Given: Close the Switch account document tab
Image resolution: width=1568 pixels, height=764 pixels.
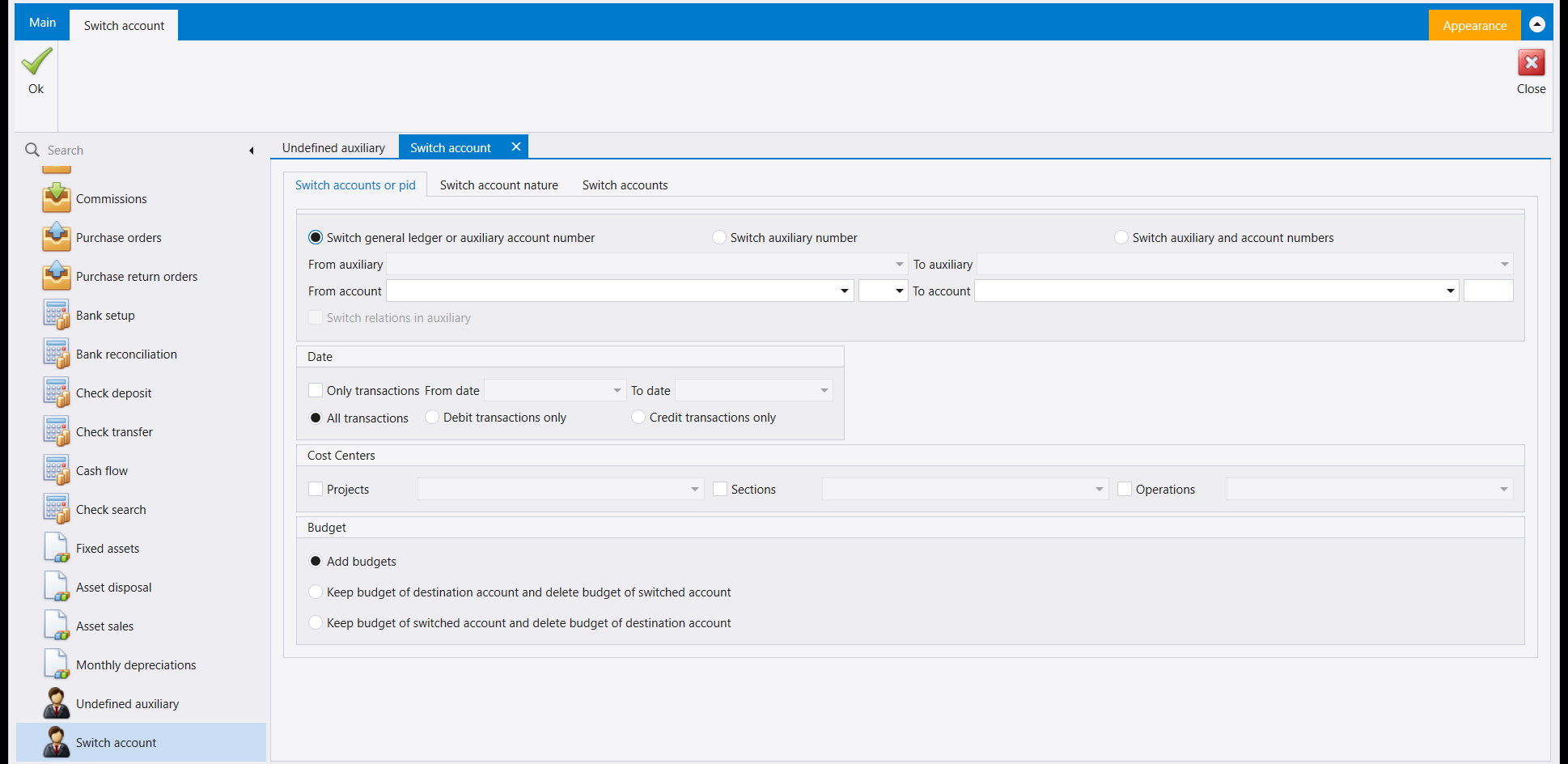Looking at the screenshot, I should click(516, 146).
